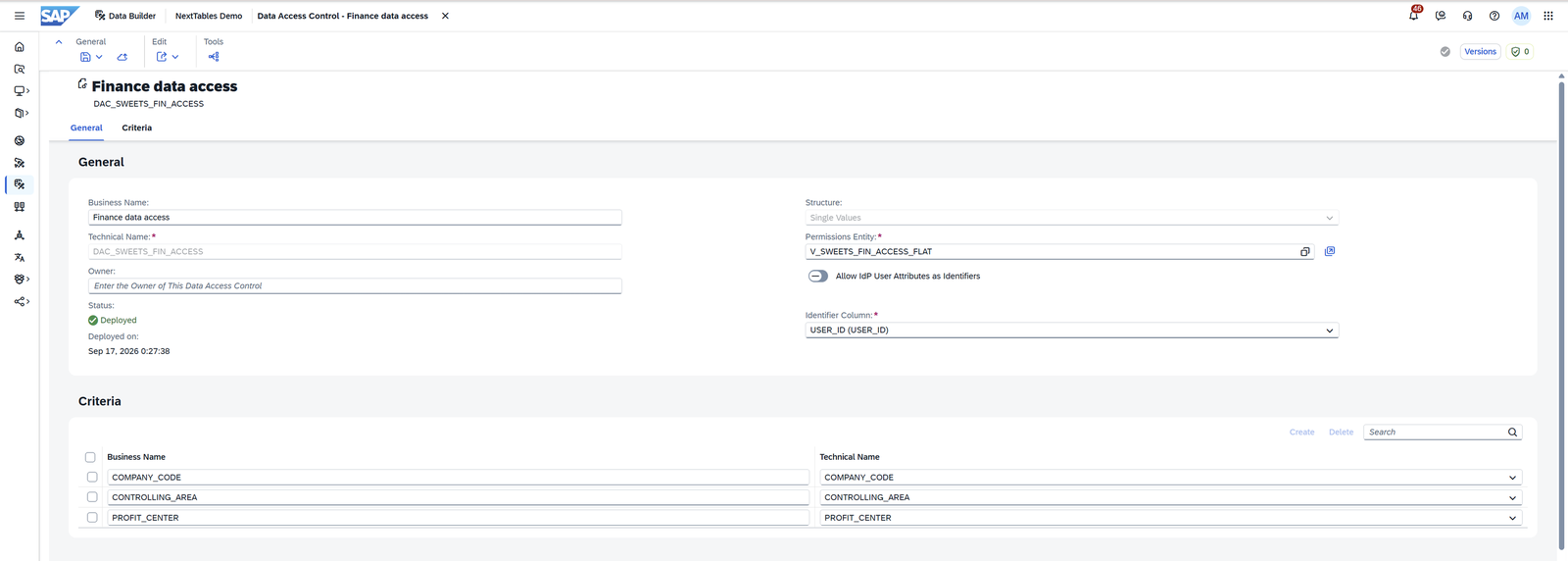Screen dimensions: 1568x561
Task: Click the SAP logo
Action: [x=59, y=16]
